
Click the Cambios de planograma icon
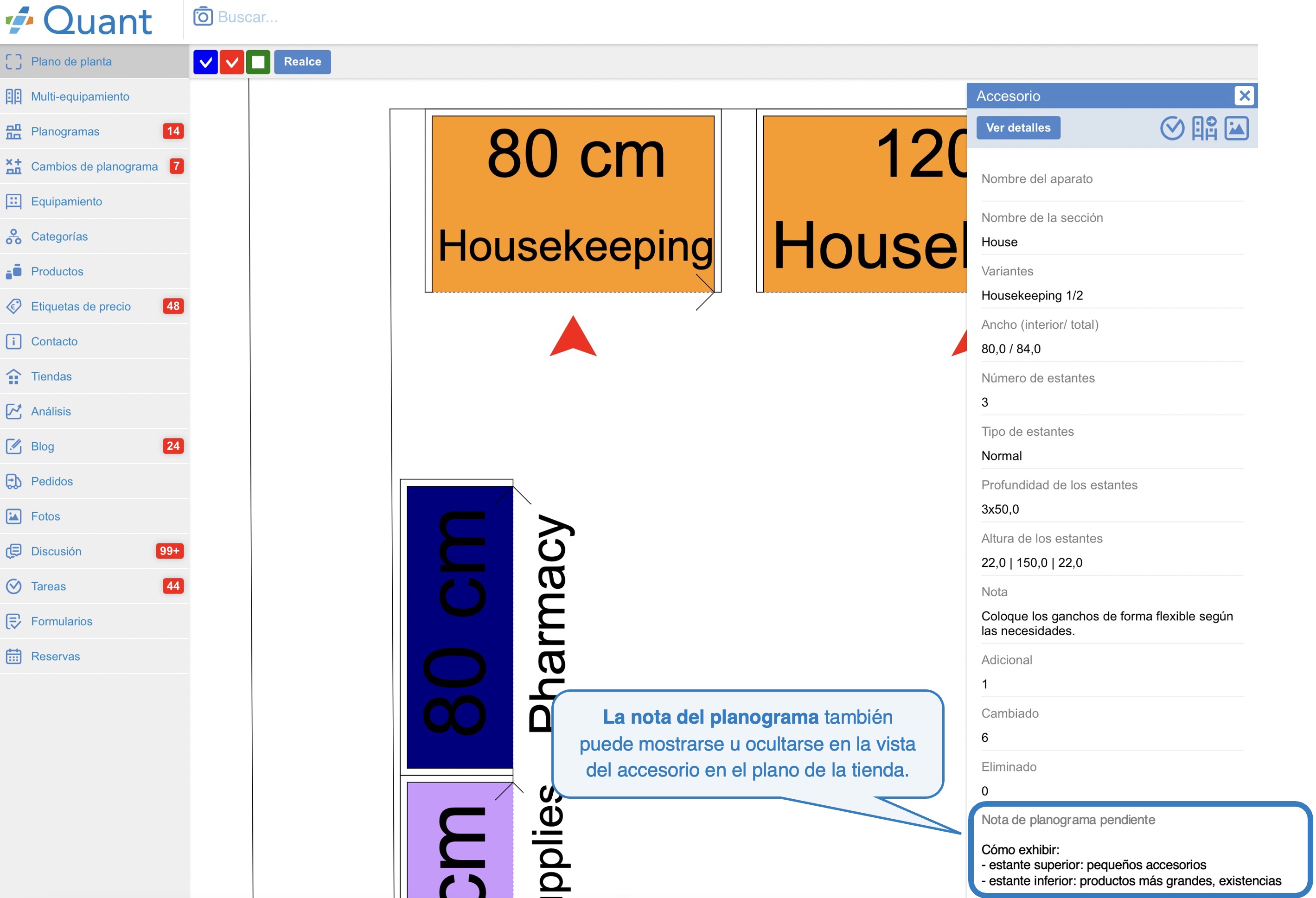tap(13, 166)
